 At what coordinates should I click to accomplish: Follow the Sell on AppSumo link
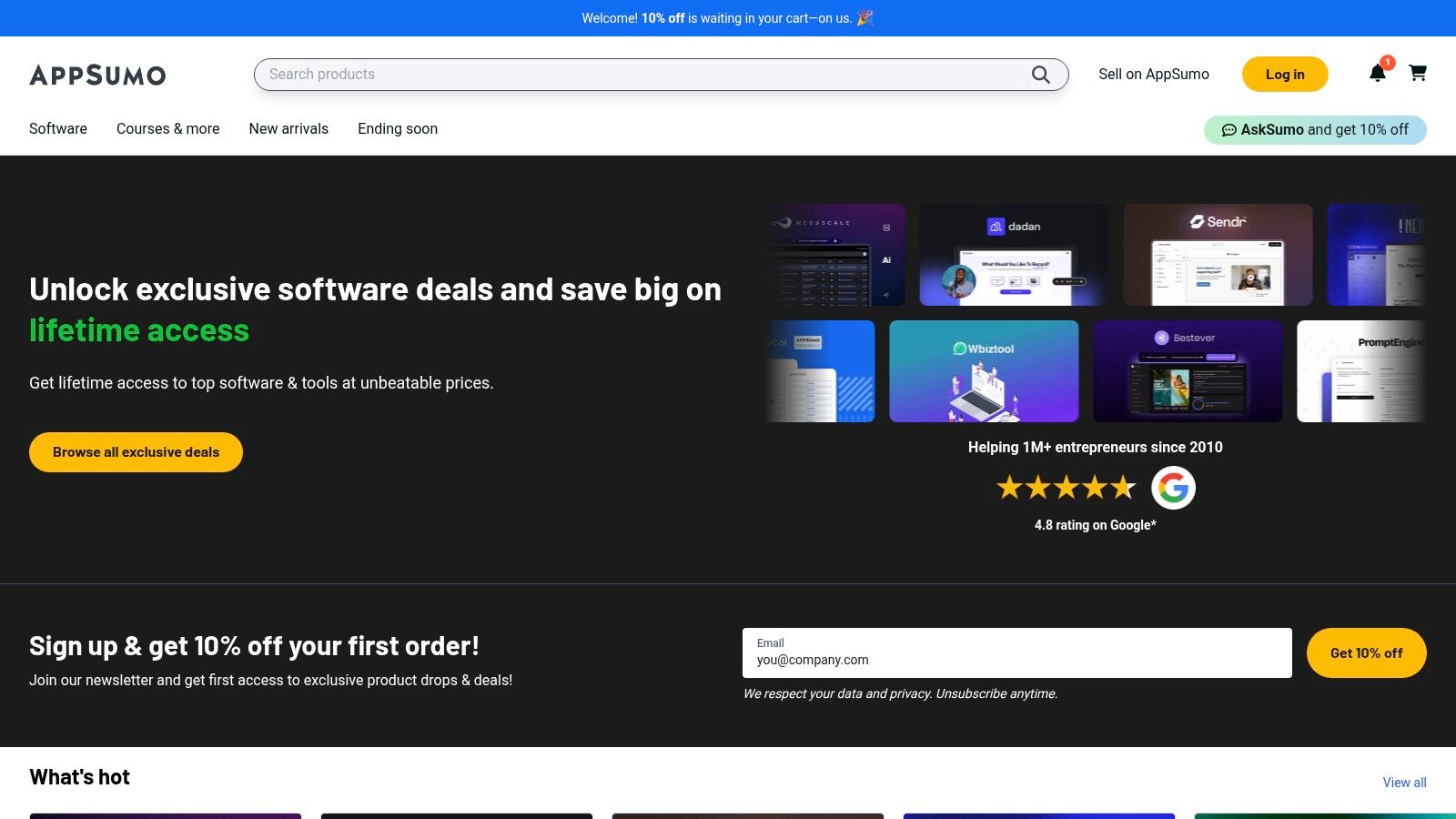1153,75
